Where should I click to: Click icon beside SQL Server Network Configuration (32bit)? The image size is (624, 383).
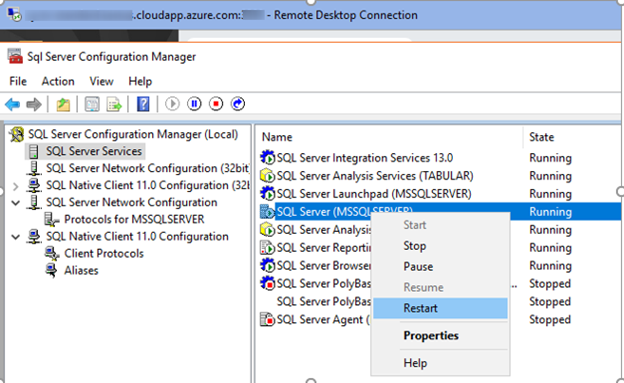(x=34, y=168)
